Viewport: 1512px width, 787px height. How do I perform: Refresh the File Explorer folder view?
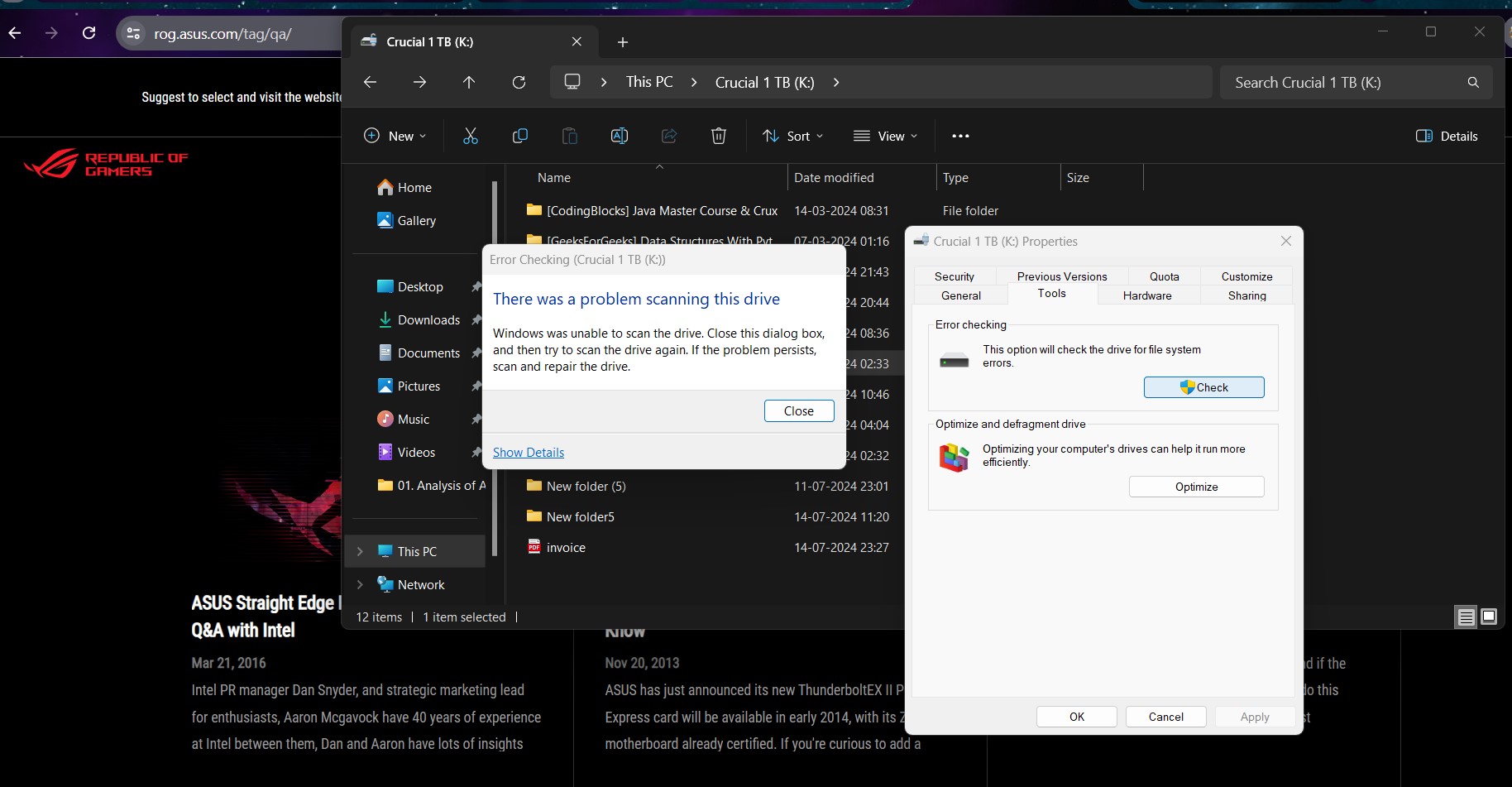[x=519, y=82]
